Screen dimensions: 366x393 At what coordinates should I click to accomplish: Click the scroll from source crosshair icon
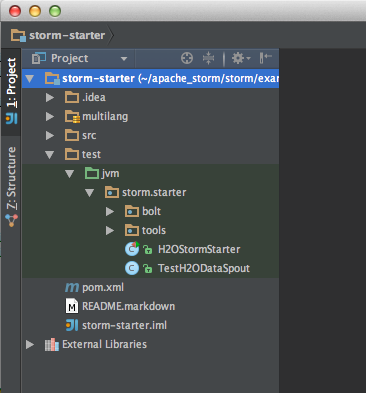pyautogui.click(x=187, y=58)
